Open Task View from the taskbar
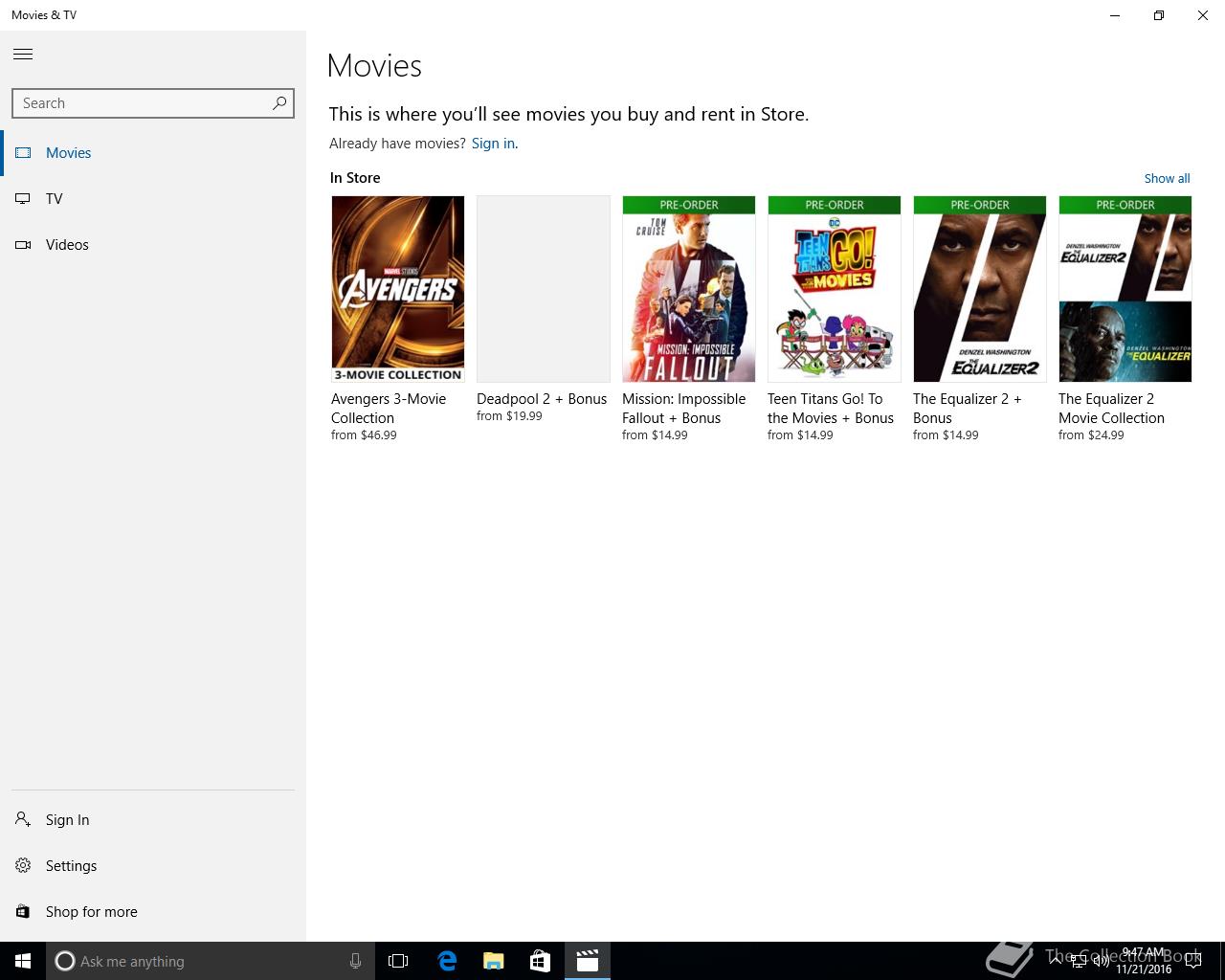This screenshot has width=1225, height=980. tap(398, 961)
